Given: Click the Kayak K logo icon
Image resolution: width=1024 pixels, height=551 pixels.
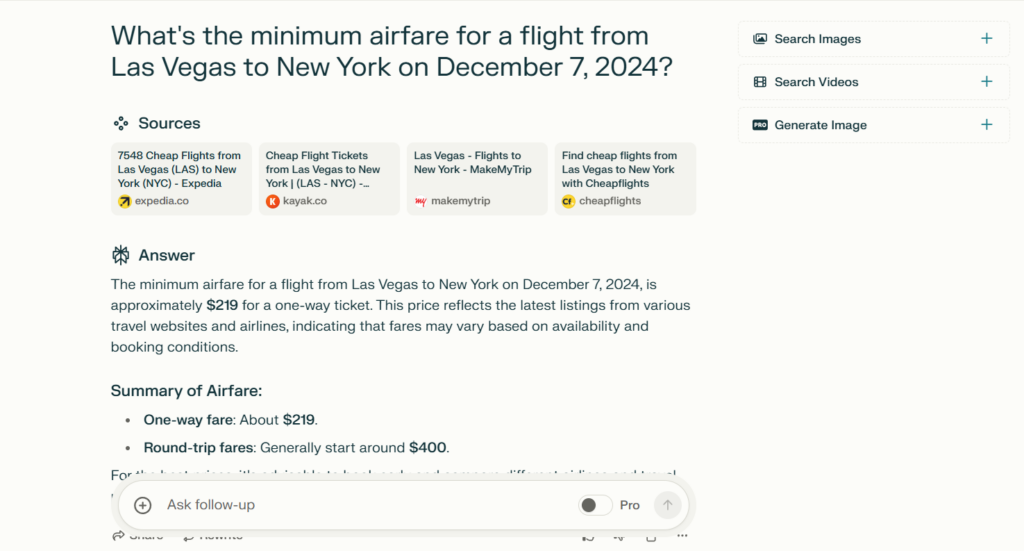Looking at the screenshot, I should pos(272,202).
